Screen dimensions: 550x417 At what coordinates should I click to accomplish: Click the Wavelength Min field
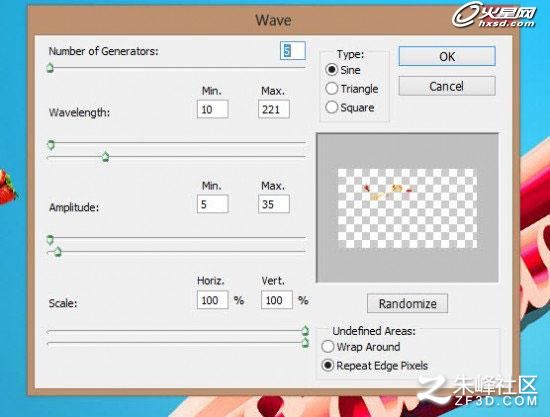click(213, 109)
